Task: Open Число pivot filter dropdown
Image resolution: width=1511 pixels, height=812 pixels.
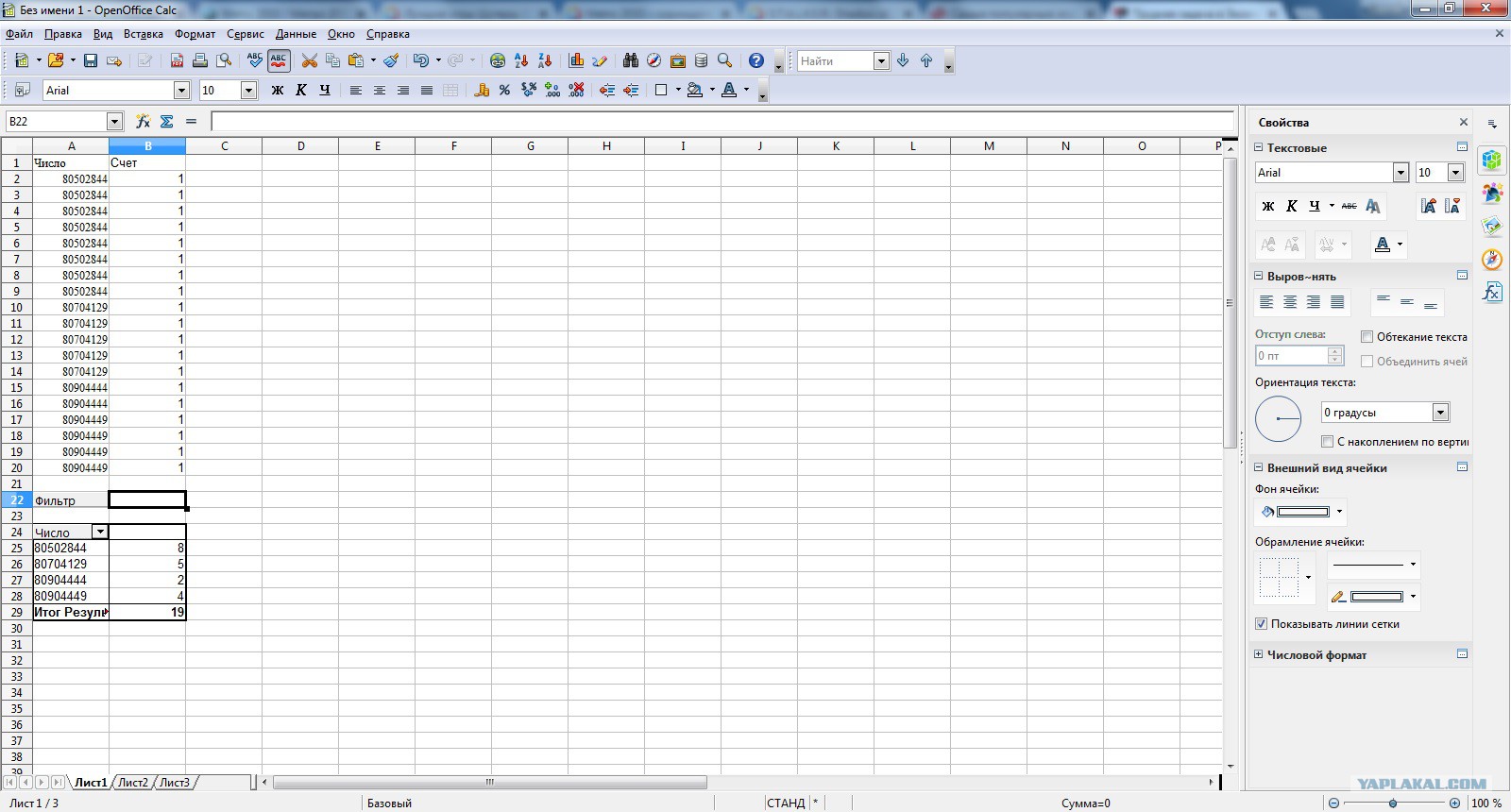Action: [99, 533]
